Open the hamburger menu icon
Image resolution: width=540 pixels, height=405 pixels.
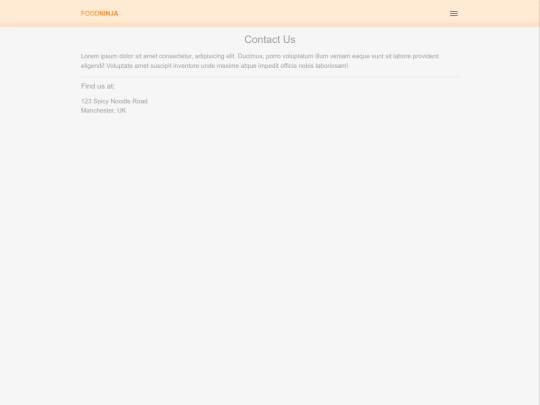coord(454,13)
